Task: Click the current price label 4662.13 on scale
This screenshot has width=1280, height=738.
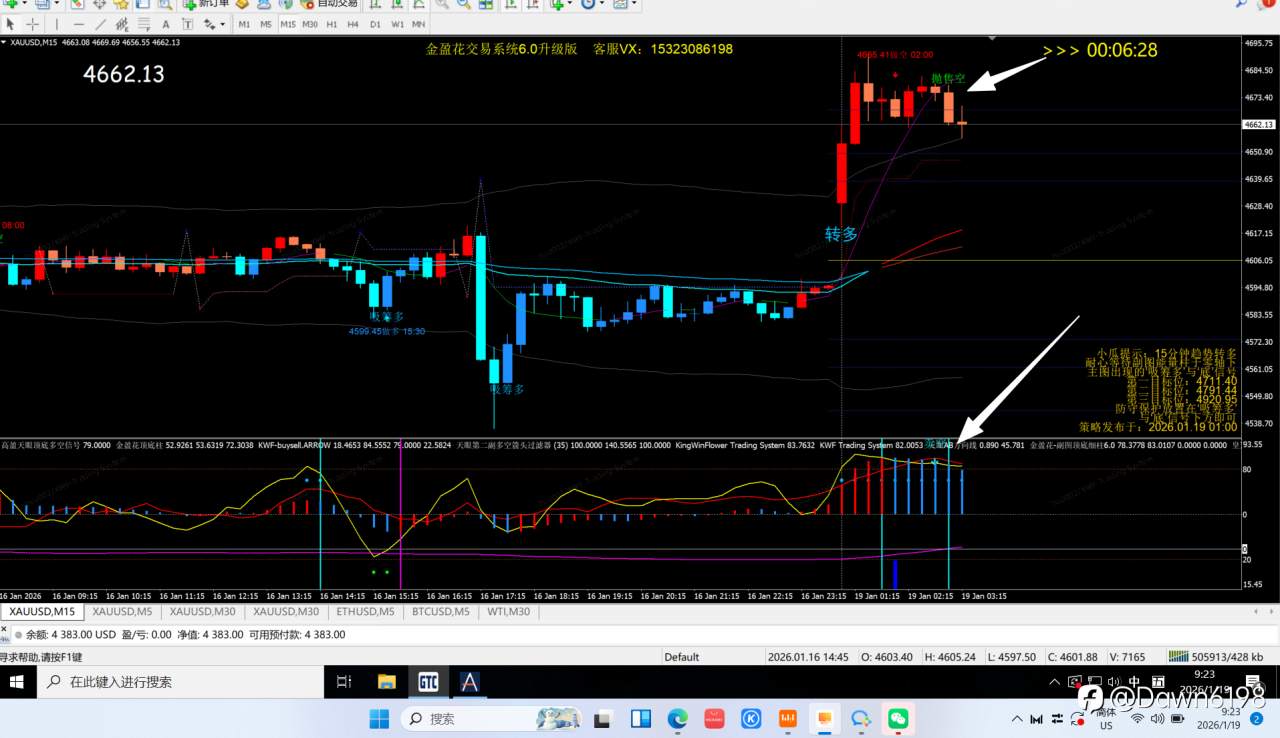Action: click(x=1257, y=125)
